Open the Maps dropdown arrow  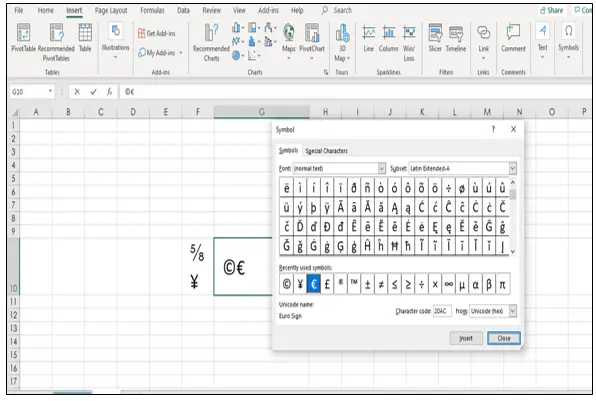click(288, 58)
